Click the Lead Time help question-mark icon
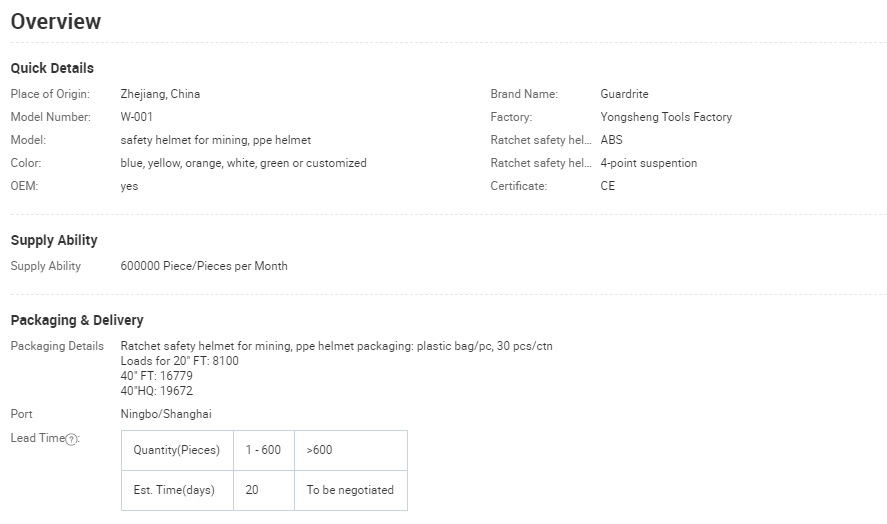This screenshot has height=524, width=887. [72, 439]
